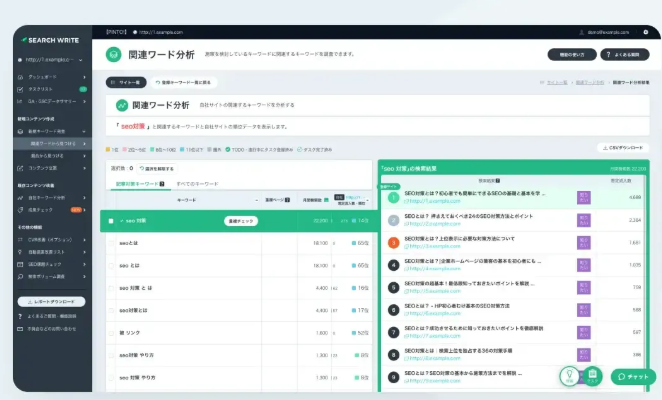
Task: Open the チャット chat button
Action: [633, 377]
